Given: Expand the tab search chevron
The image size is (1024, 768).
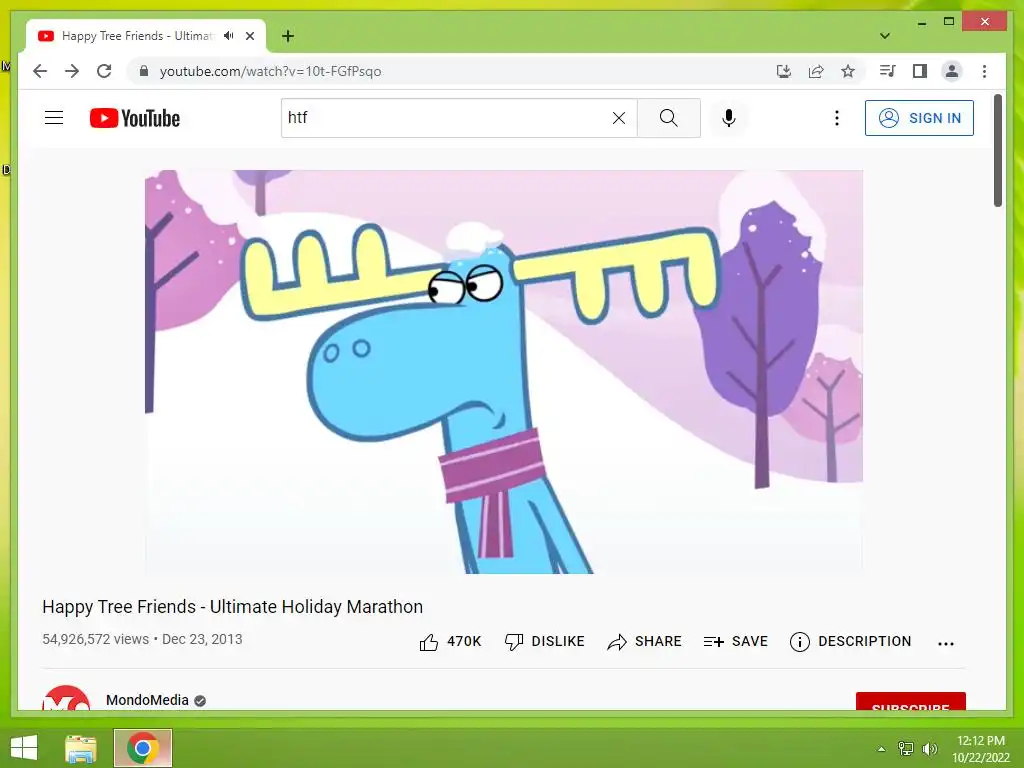Looking at the screenshot, I should [x=885, y=36].
